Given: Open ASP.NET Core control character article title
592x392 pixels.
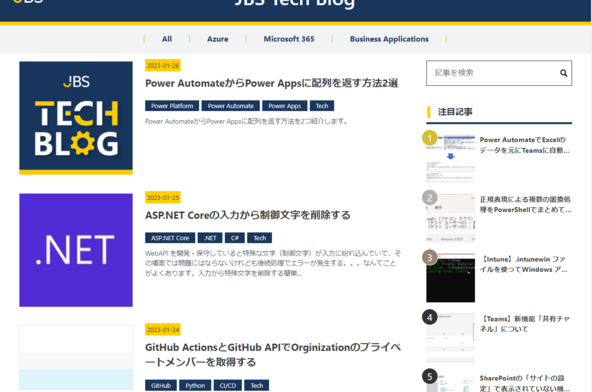Looking at the screenshot, I should click(248, 215).
